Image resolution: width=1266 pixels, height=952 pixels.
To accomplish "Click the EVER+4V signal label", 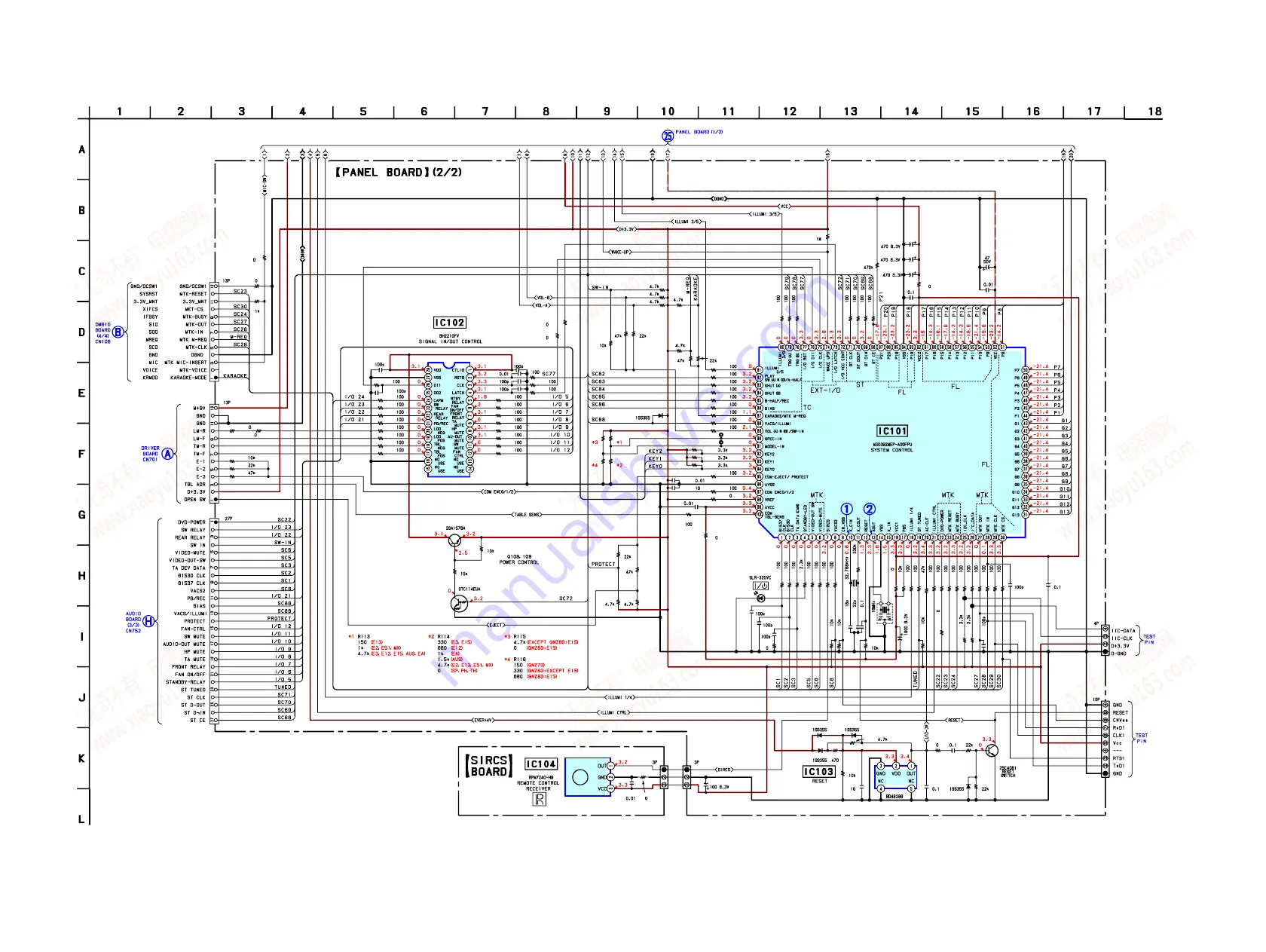I will coord(482,720).
